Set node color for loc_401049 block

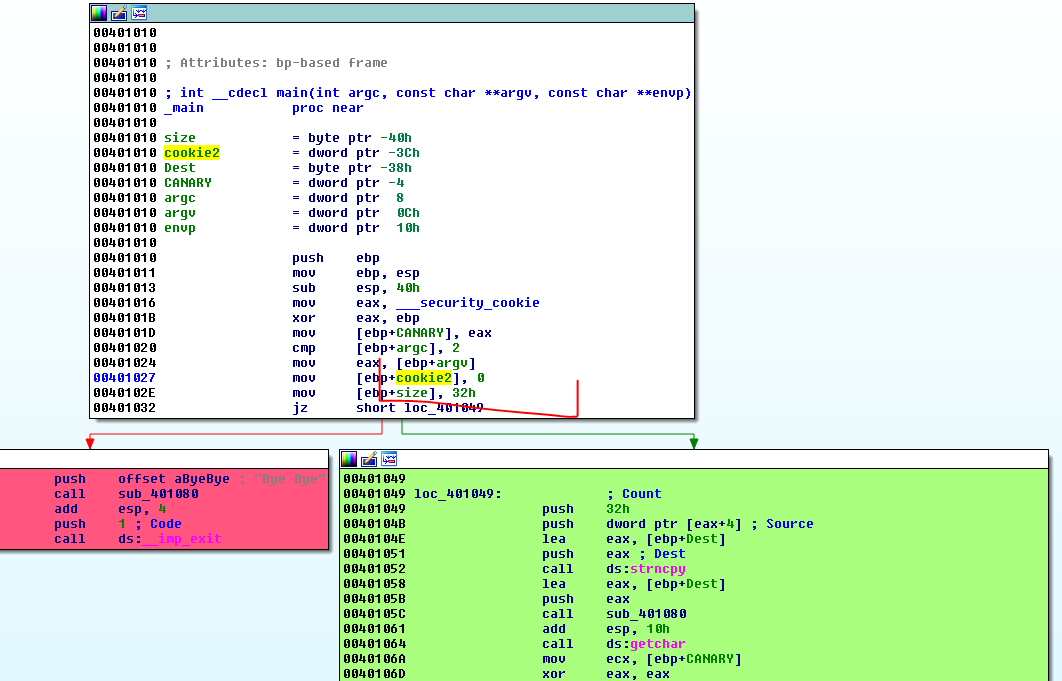349,459
